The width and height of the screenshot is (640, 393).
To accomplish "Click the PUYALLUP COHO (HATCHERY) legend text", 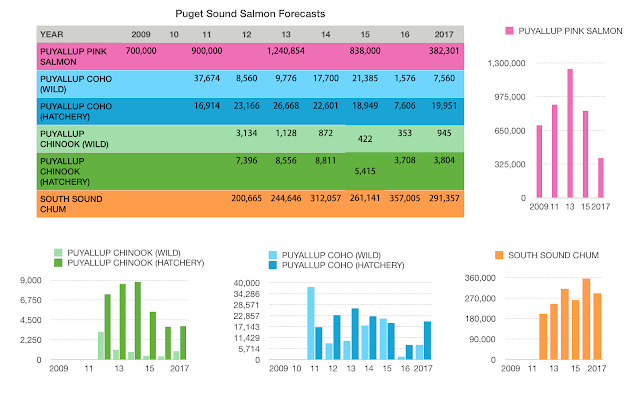I will (343, 265).
